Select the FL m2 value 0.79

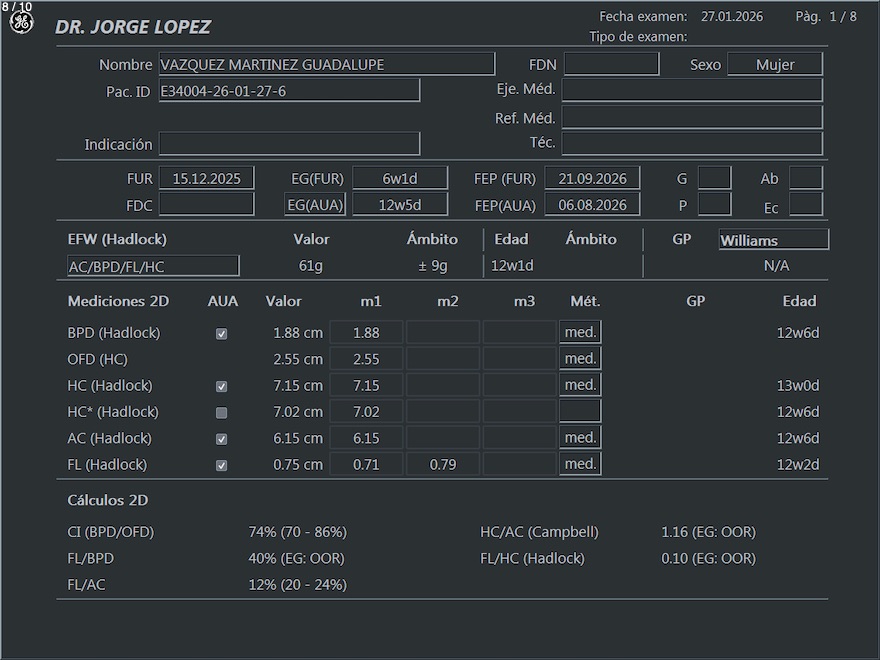click(443, 464)
